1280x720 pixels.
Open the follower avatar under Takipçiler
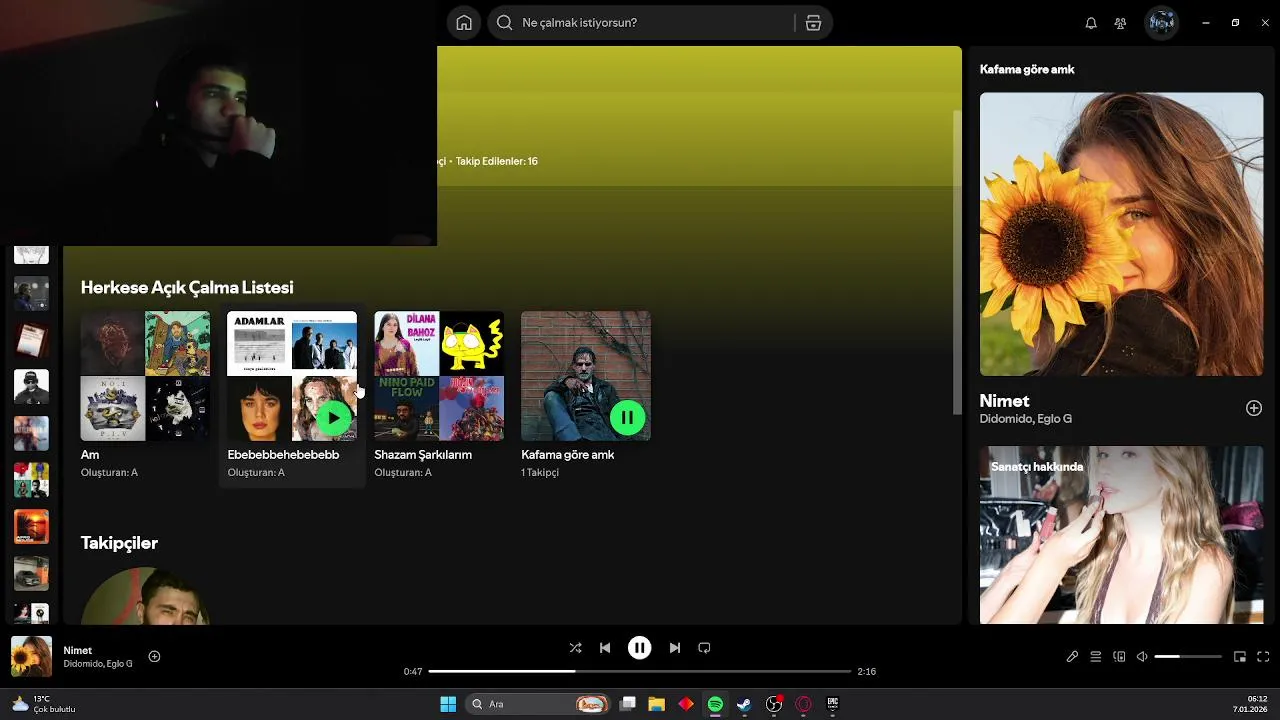(x=145, y=597)
